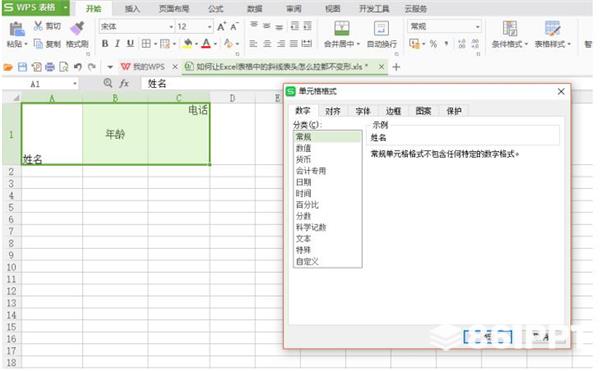Image resolution: width=600 pixels, height=371 pixels.
Task: Select 自定义 in the category list
Action: click(327, 262)
